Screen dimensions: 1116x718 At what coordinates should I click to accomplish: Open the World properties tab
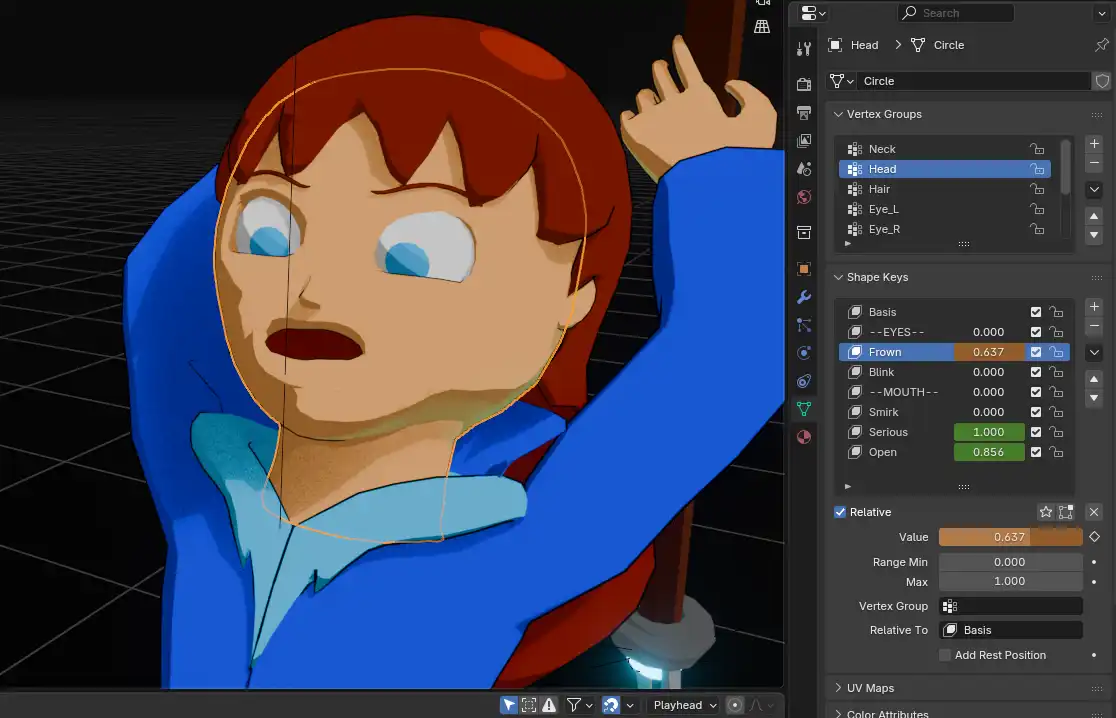[804, 197]
